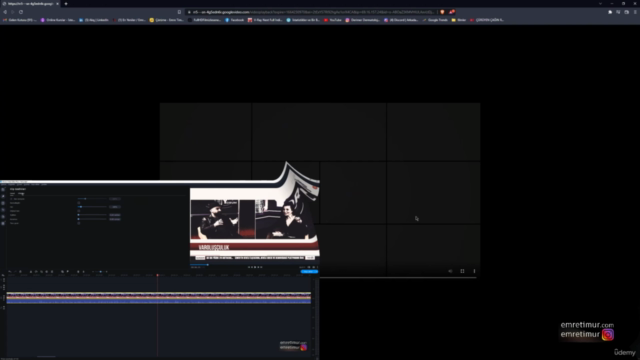Mute the video with the speaker icon
The height and width of the screenshot is (360, 640).
[450, 271]
